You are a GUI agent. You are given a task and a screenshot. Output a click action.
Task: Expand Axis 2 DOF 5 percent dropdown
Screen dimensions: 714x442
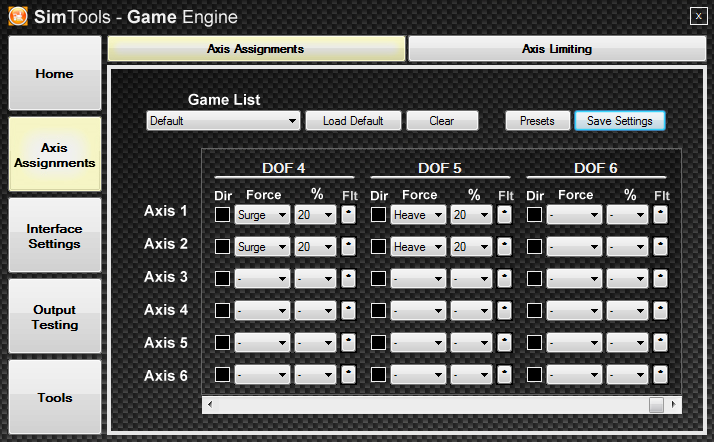pos(472,246)
